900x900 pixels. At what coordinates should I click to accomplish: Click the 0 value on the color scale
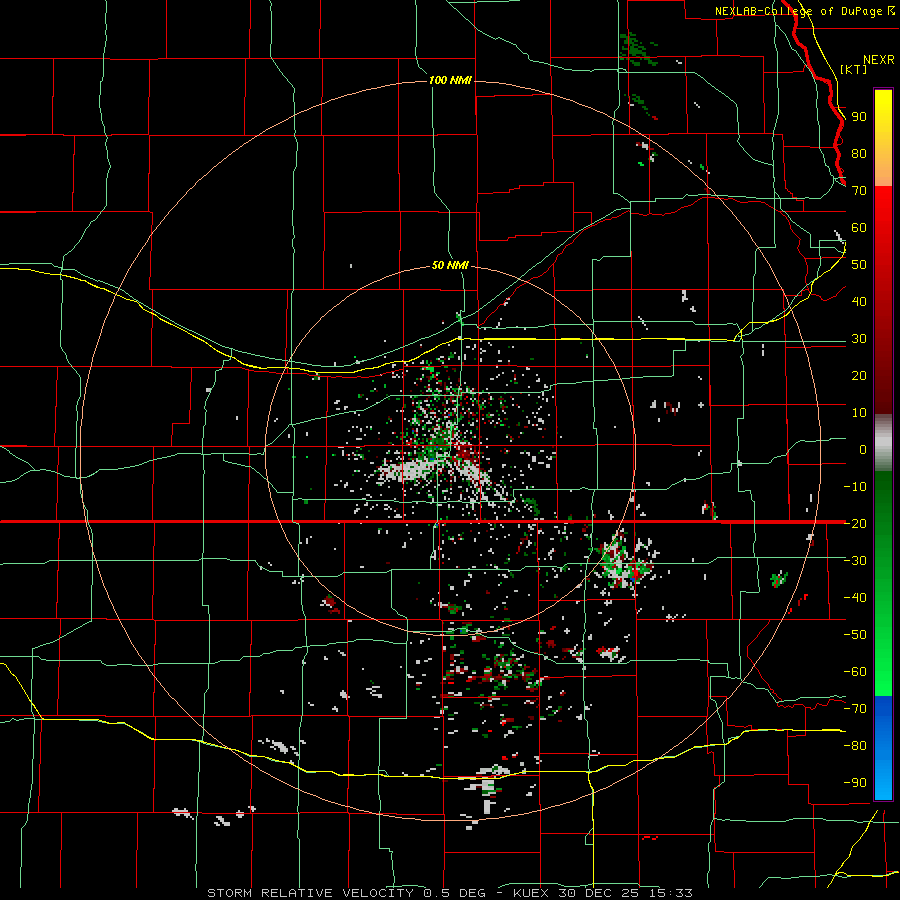pos(863,449)
